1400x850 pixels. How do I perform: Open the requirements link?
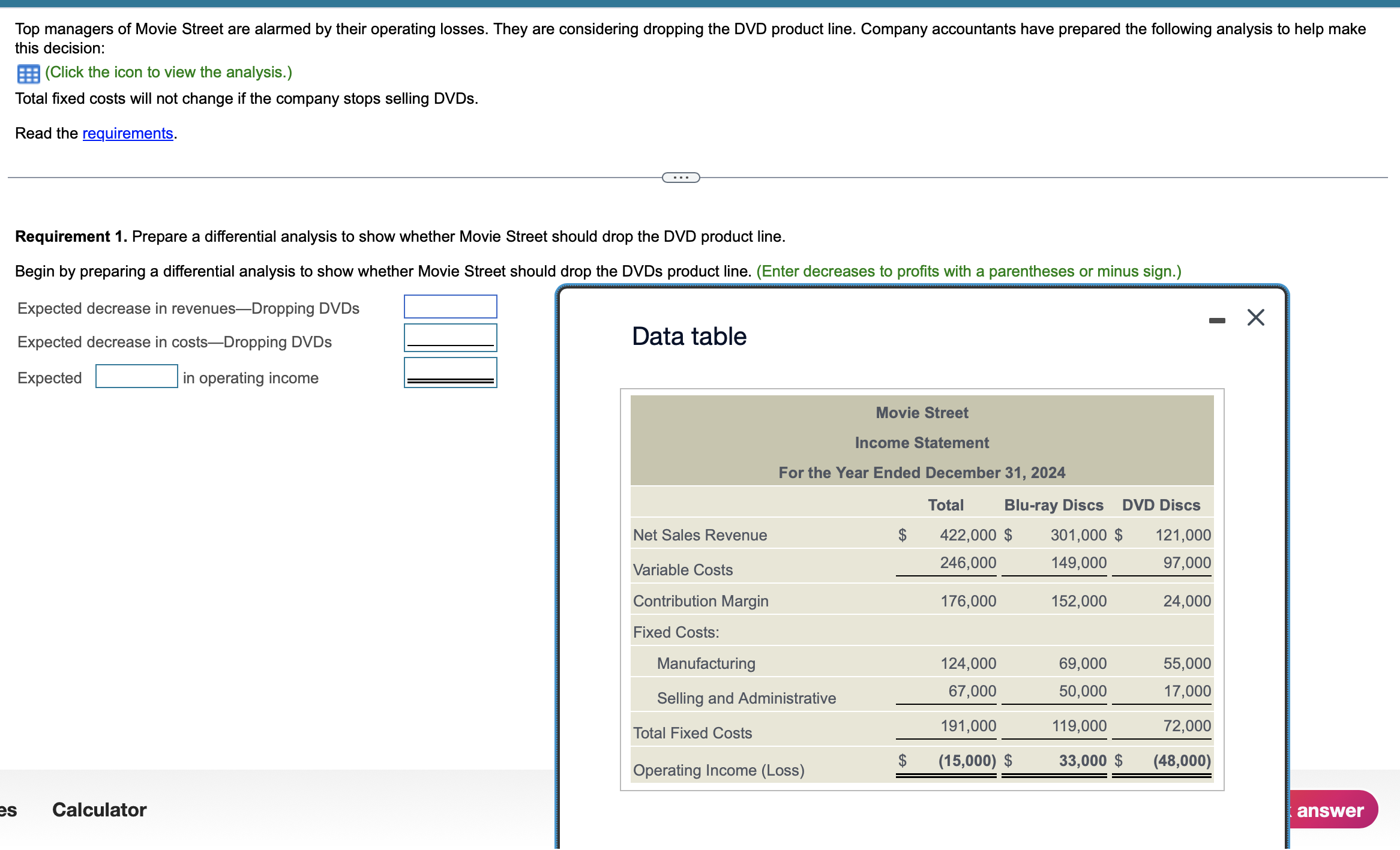click(x=127, y=133)
